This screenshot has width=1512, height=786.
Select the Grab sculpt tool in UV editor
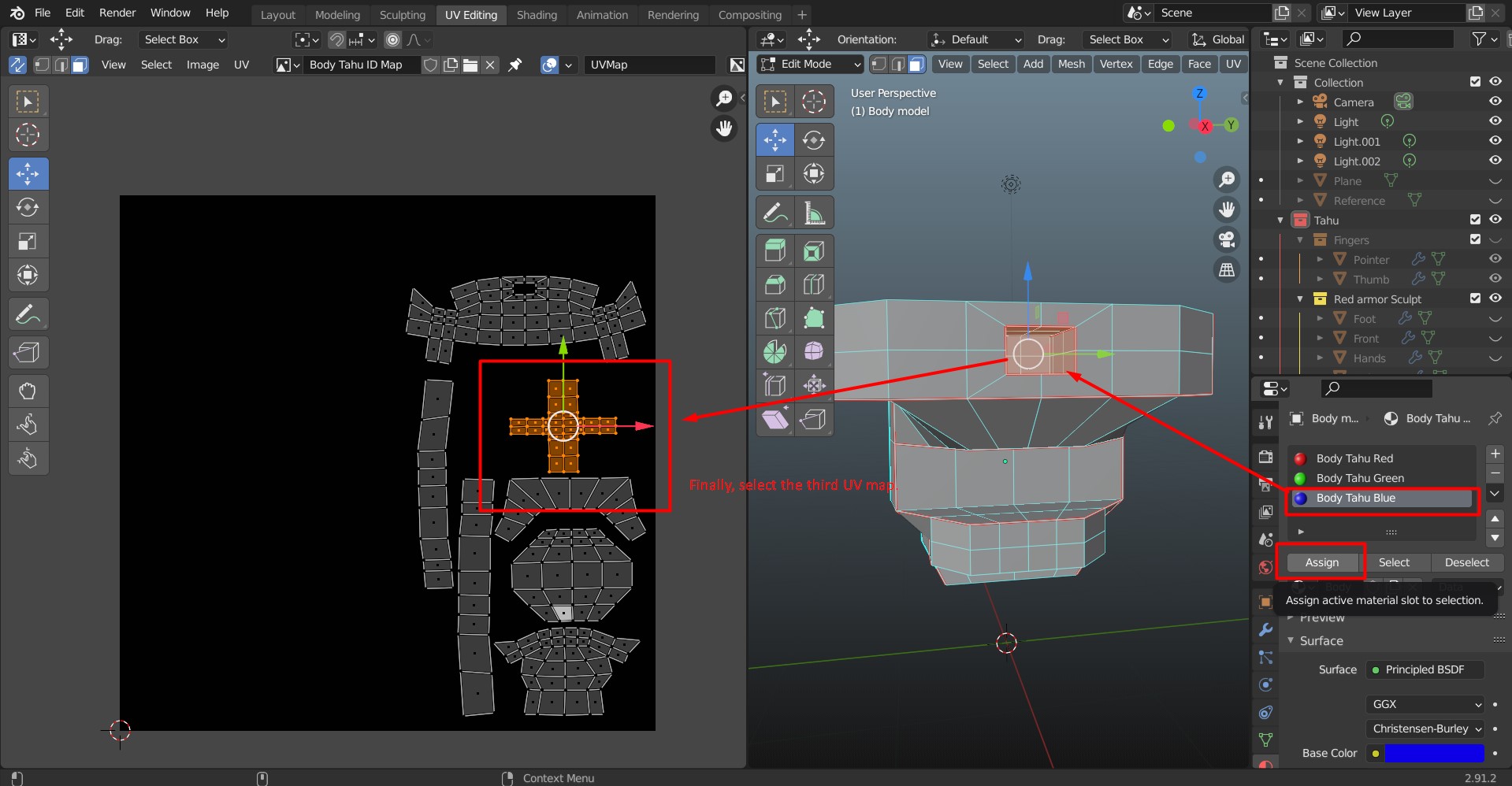[28, 391]
